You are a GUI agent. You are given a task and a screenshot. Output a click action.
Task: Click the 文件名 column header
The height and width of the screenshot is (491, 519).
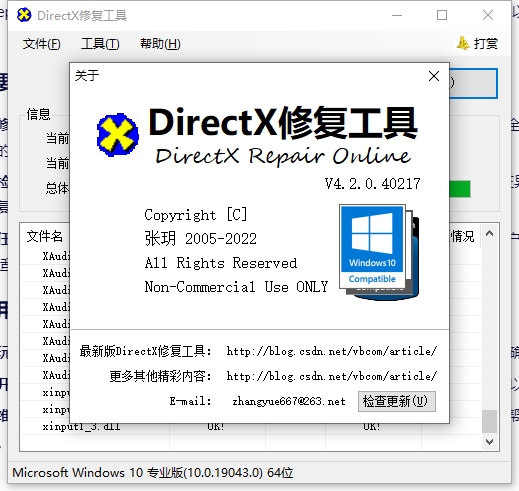click(x=45, y=236)
